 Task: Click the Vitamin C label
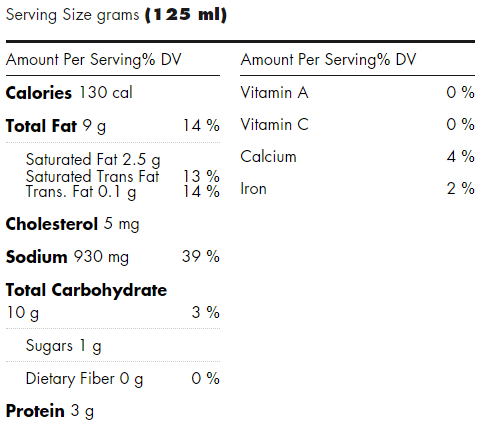tap(275, 125)
